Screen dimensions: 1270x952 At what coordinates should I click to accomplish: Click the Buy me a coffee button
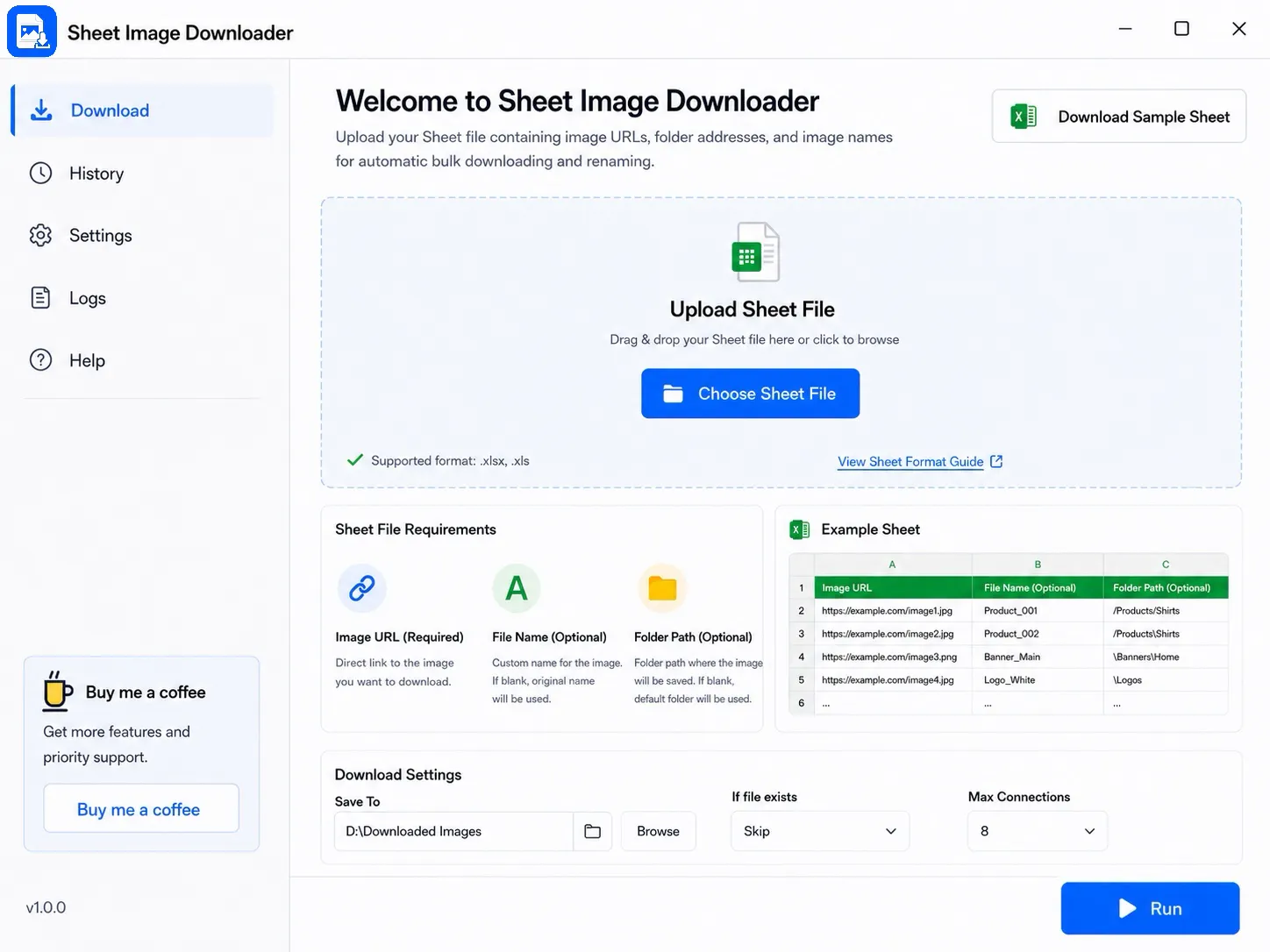click(x=141, y=809)
